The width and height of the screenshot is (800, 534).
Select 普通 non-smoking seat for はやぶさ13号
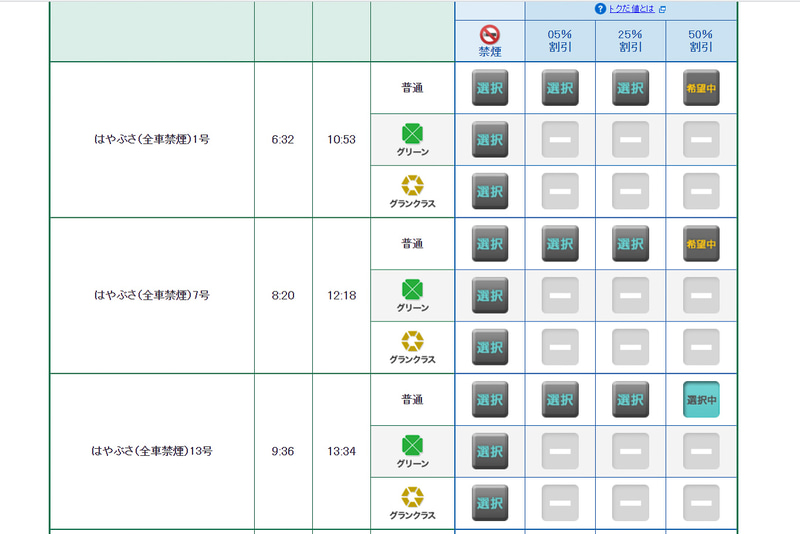[490, 400]
